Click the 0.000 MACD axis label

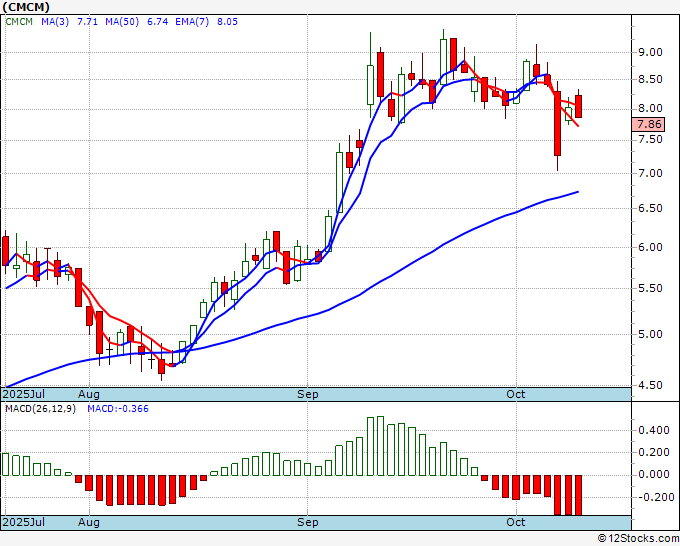click(654, 474)
